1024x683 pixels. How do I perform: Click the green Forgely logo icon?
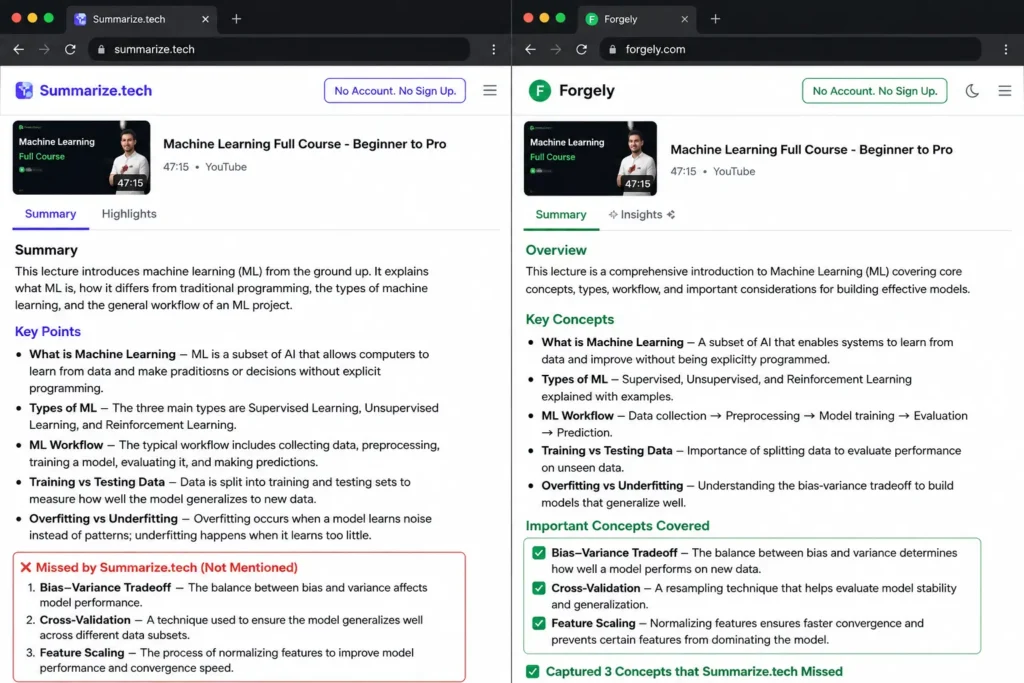(x=540, y=91)
